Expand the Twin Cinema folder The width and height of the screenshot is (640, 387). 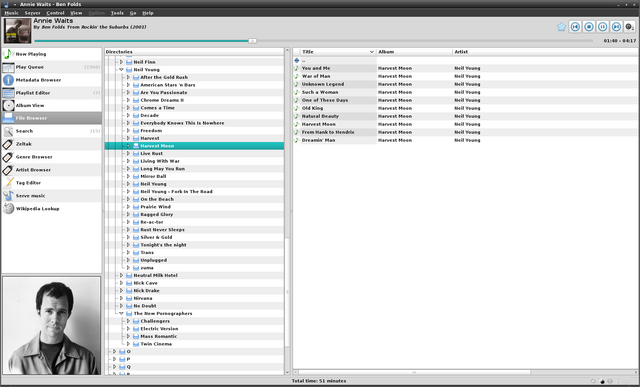[x=128, y=344]
